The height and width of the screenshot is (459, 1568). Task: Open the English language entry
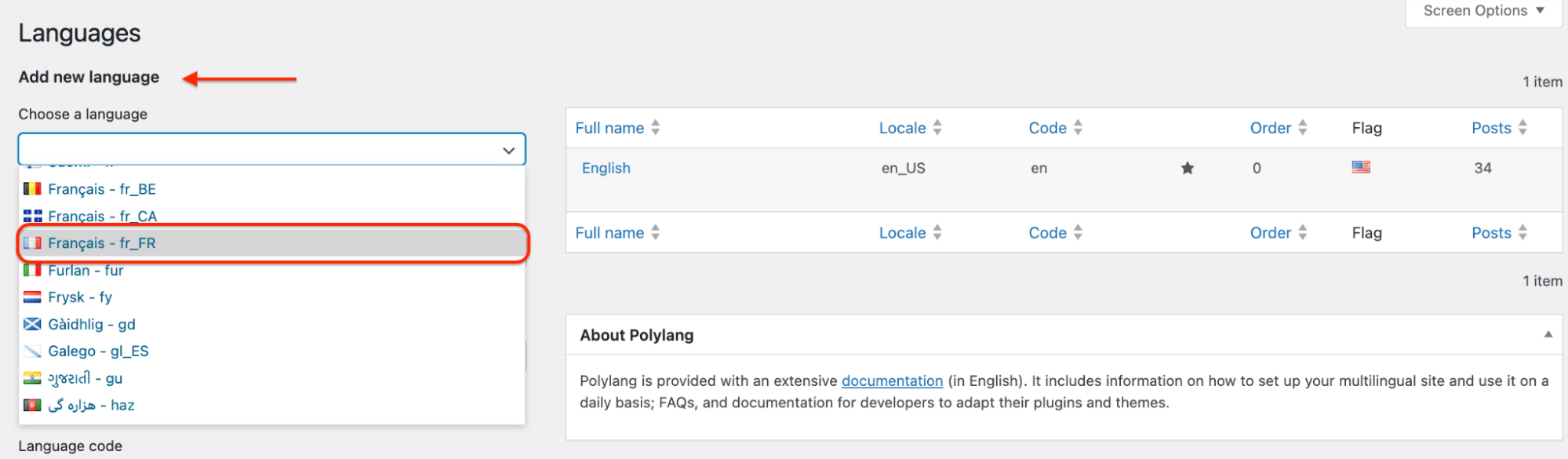tap(606, 168)
